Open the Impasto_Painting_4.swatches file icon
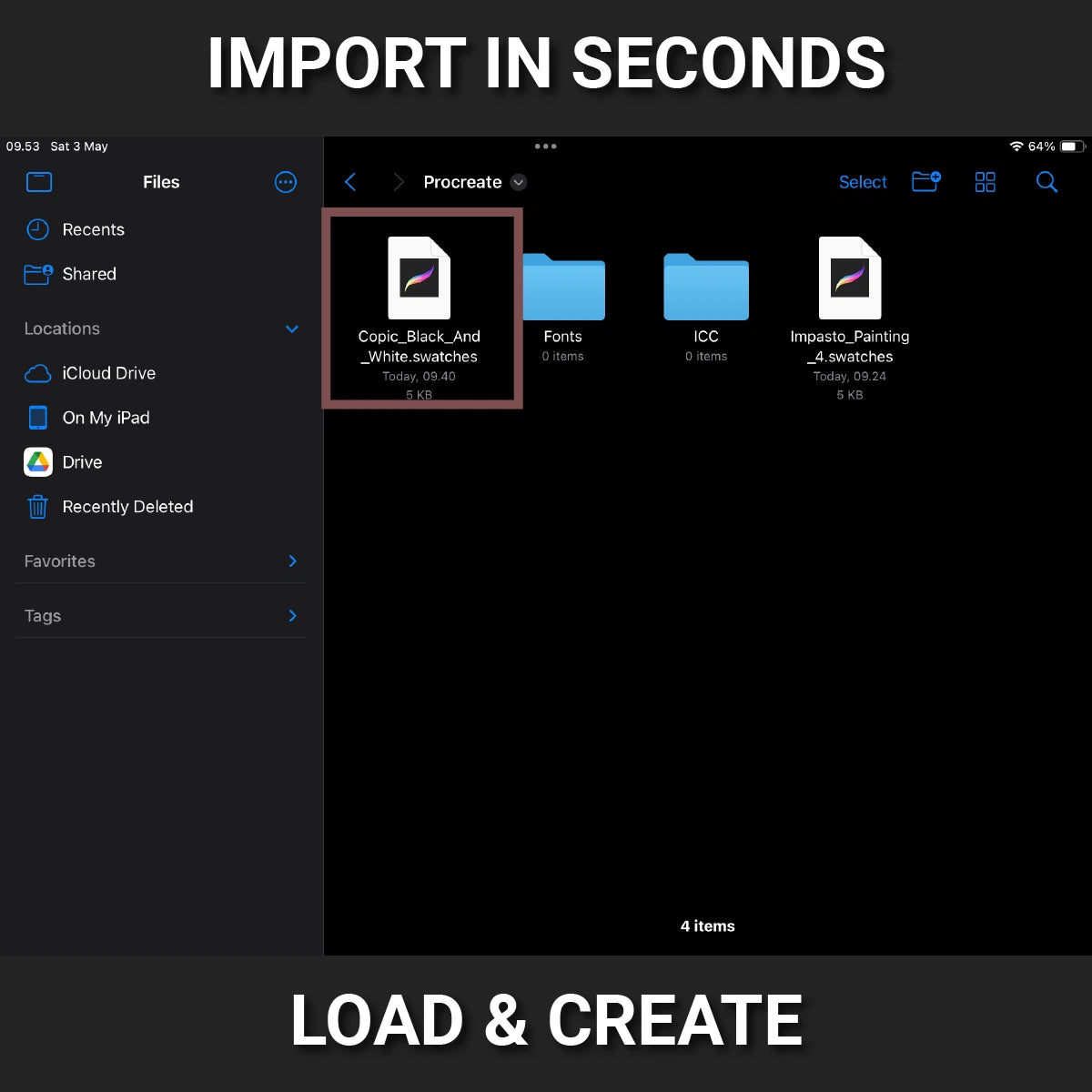This screenshot has width=1092, height=1092. point(850,278)
